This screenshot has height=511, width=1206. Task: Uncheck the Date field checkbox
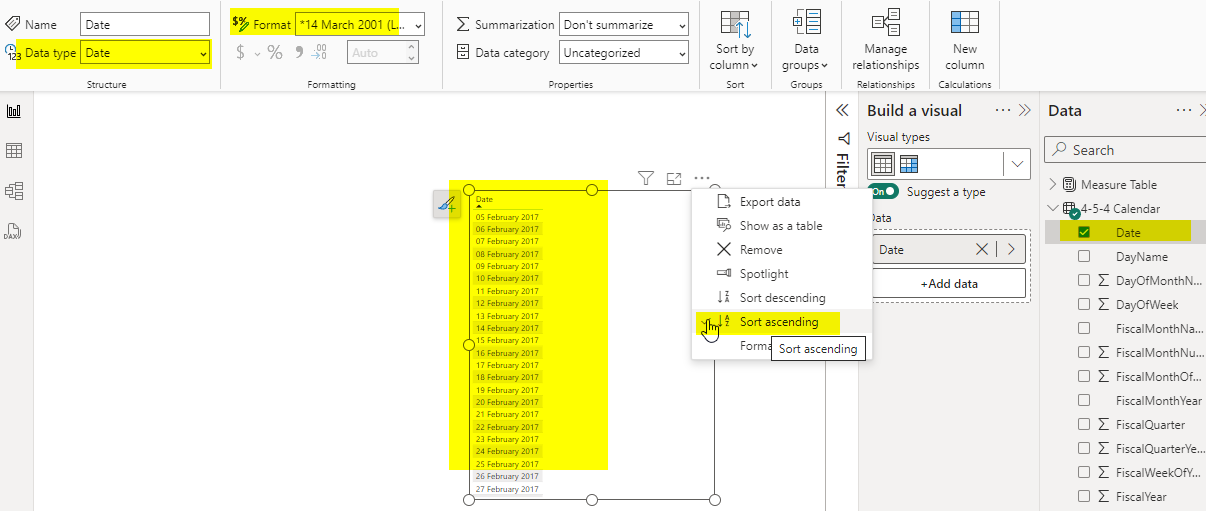1084,232
